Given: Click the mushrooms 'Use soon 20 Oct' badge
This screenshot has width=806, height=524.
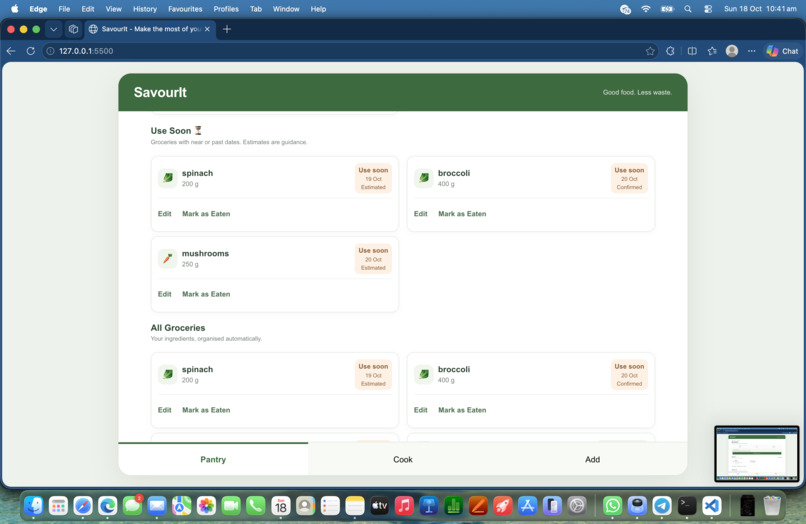Looking at the screenshot, I should [373, 259].
